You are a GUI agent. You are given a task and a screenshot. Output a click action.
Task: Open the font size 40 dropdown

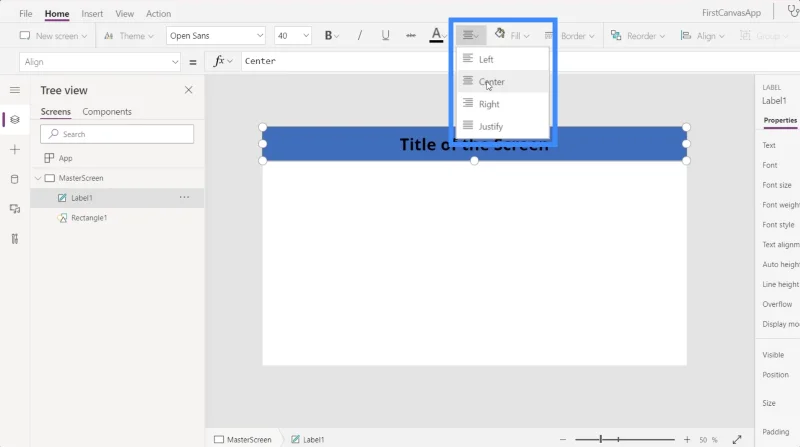tap(292, 36)
